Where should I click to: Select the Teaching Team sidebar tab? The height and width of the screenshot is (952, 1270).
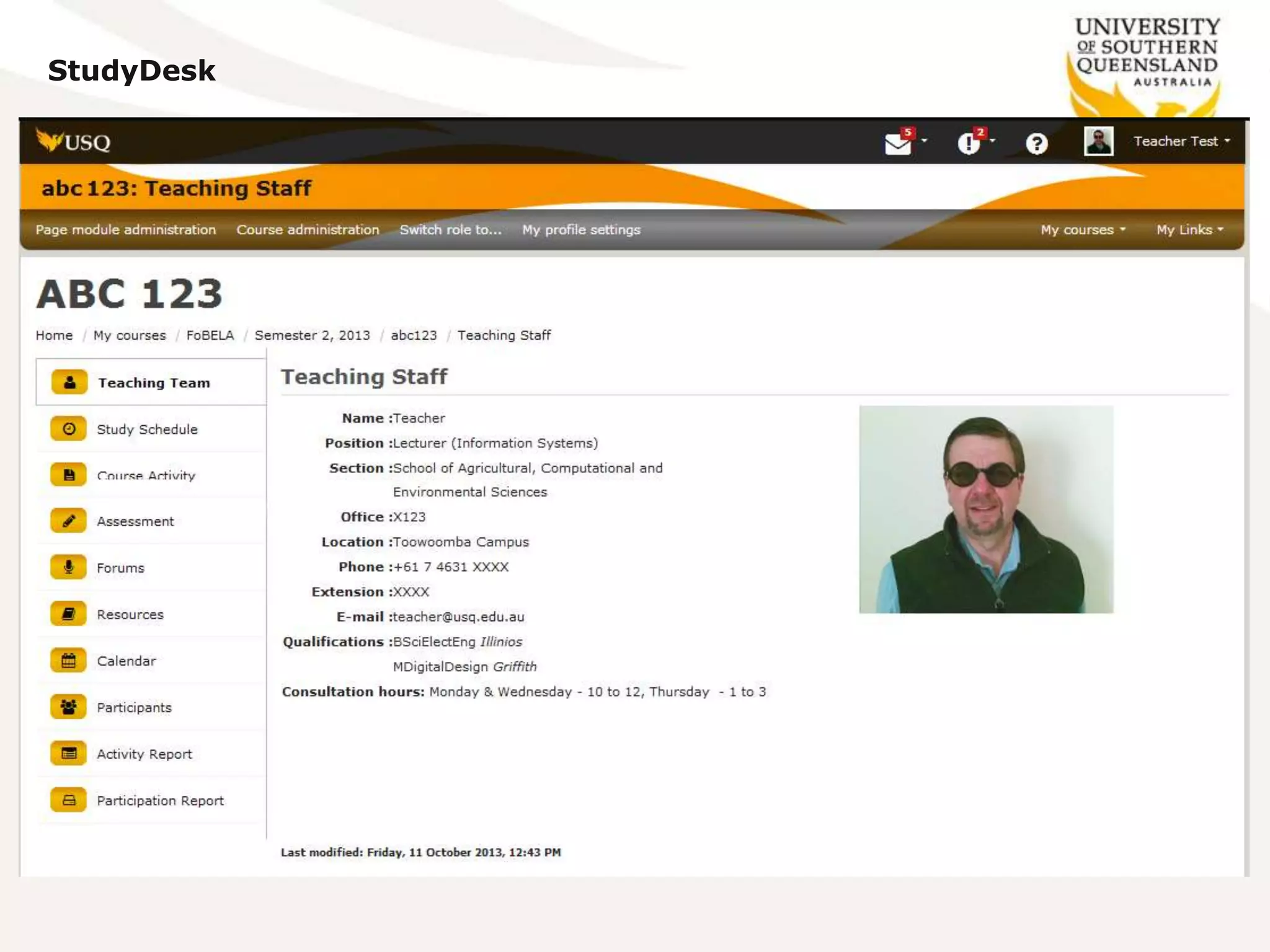point(153,383)
